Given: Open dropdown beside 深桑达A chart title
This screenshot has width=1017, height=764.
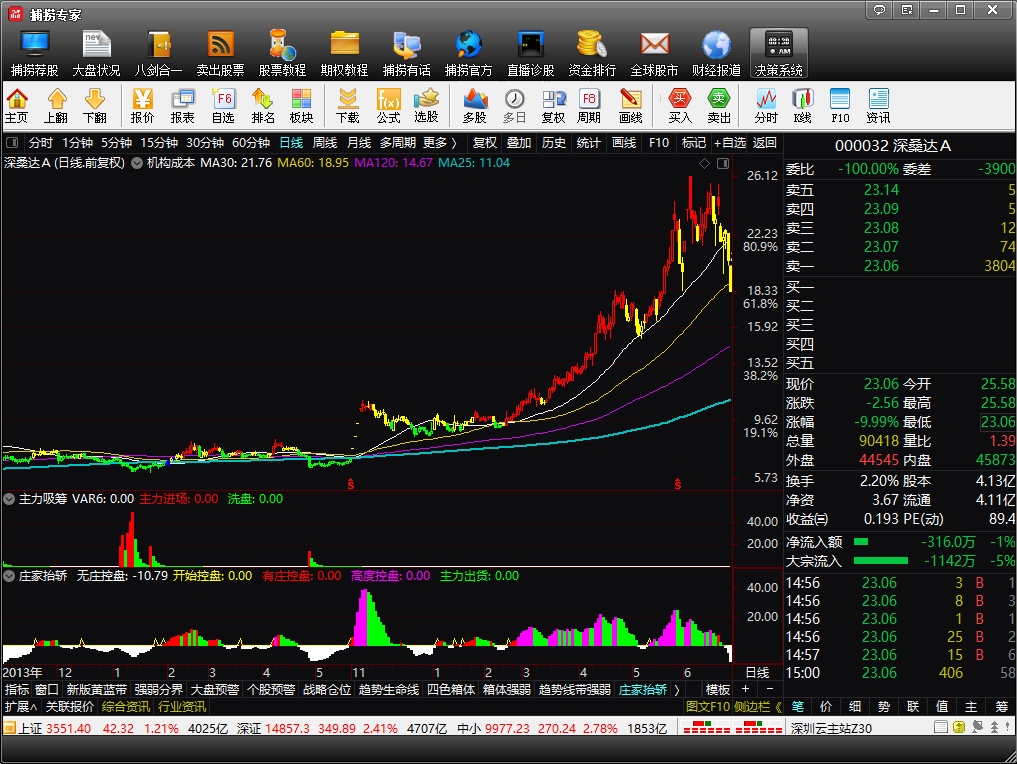Looking at the screenshot, I should 135,163.
